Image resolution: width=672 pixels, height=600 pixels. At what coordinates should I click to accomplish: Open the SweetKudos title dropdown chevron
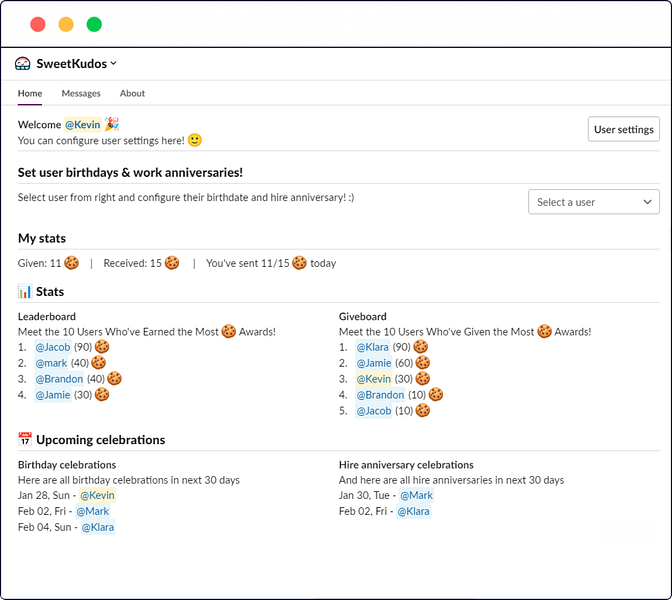tap(113, 63)
